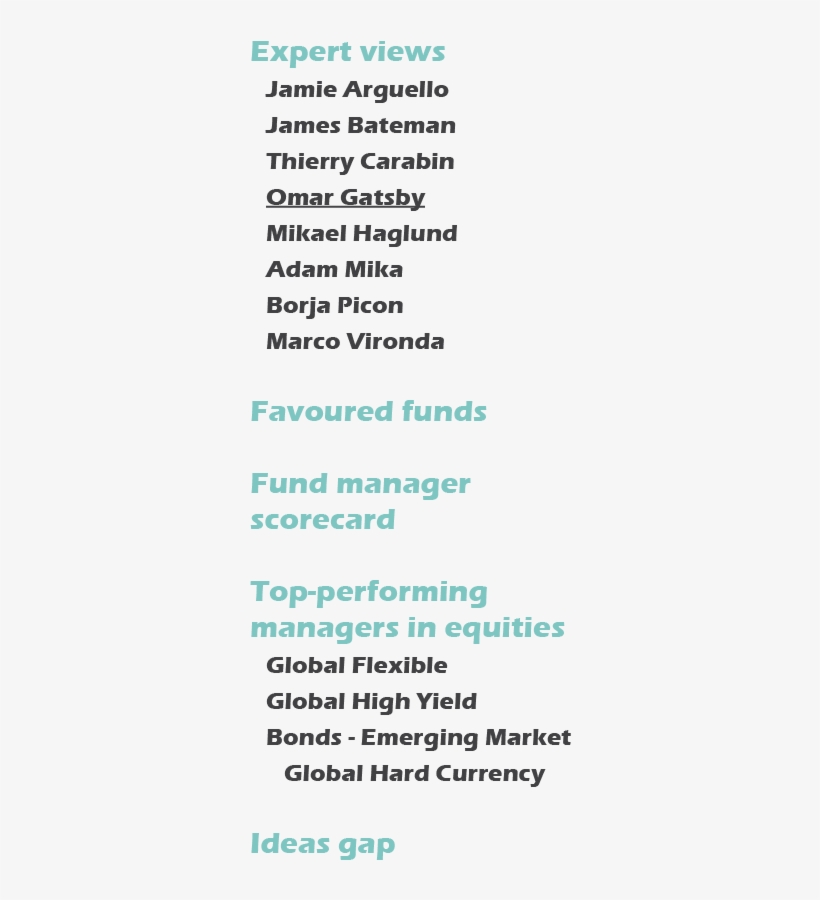Open the Expert views section
Viewport: 820px width, 900px height.
348,52
